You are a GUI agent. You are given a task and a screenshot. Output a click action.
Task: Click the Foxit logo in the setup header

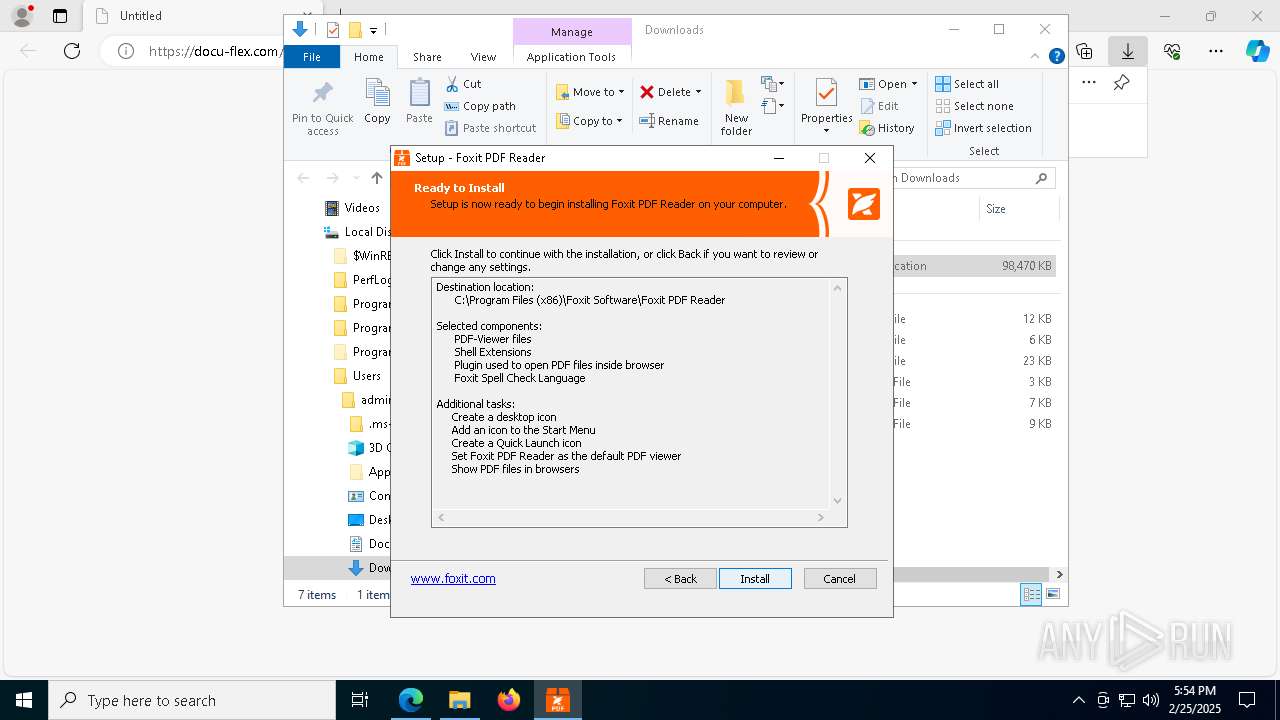click(864, 204)
